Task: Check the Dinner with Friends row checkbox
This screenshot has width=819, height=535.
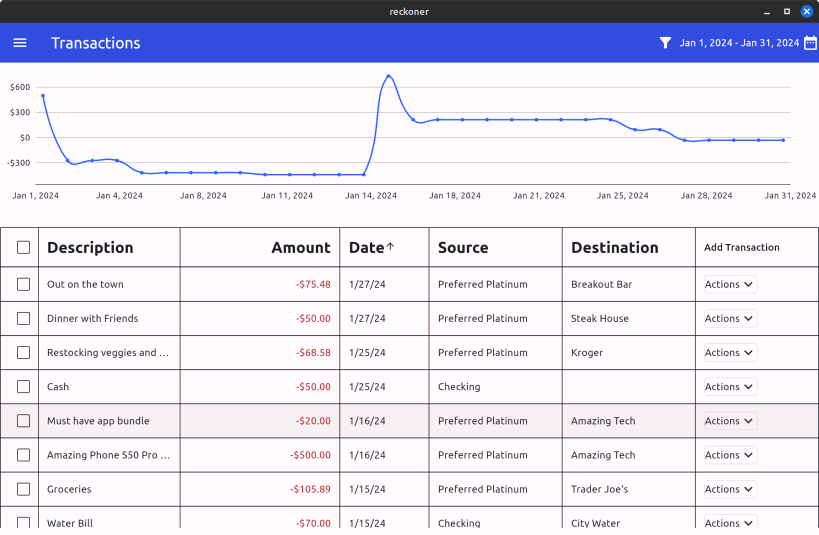Action: [x=24, y=318]
